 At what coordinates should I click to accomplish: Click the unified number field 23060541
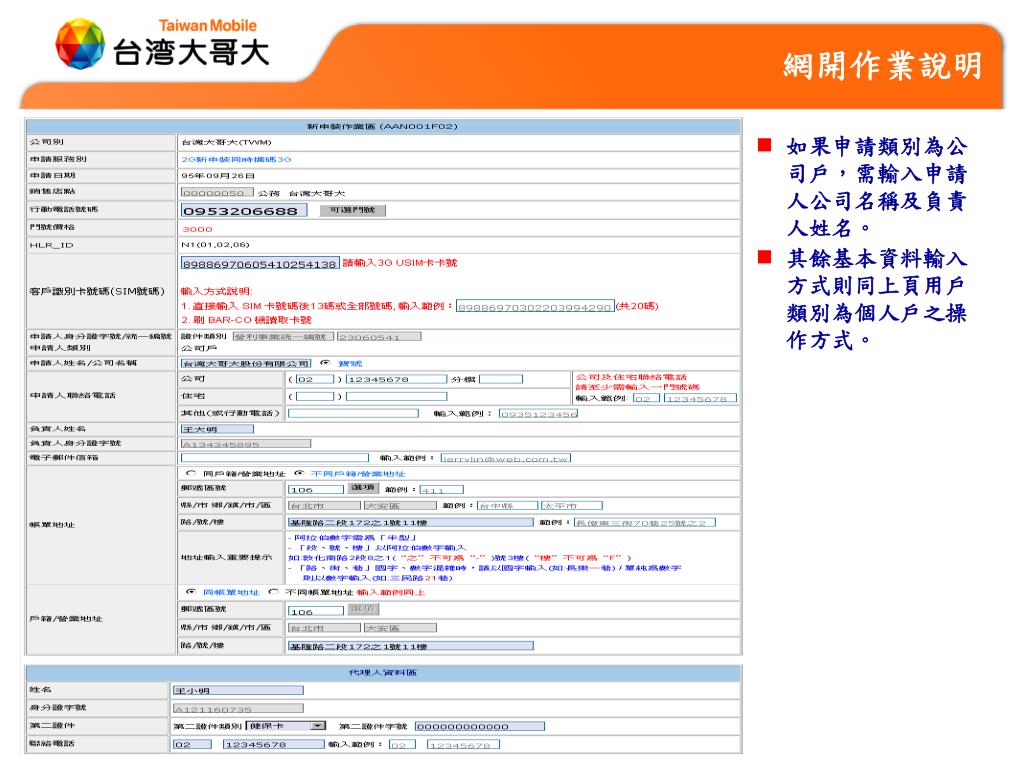click(379, 336)
